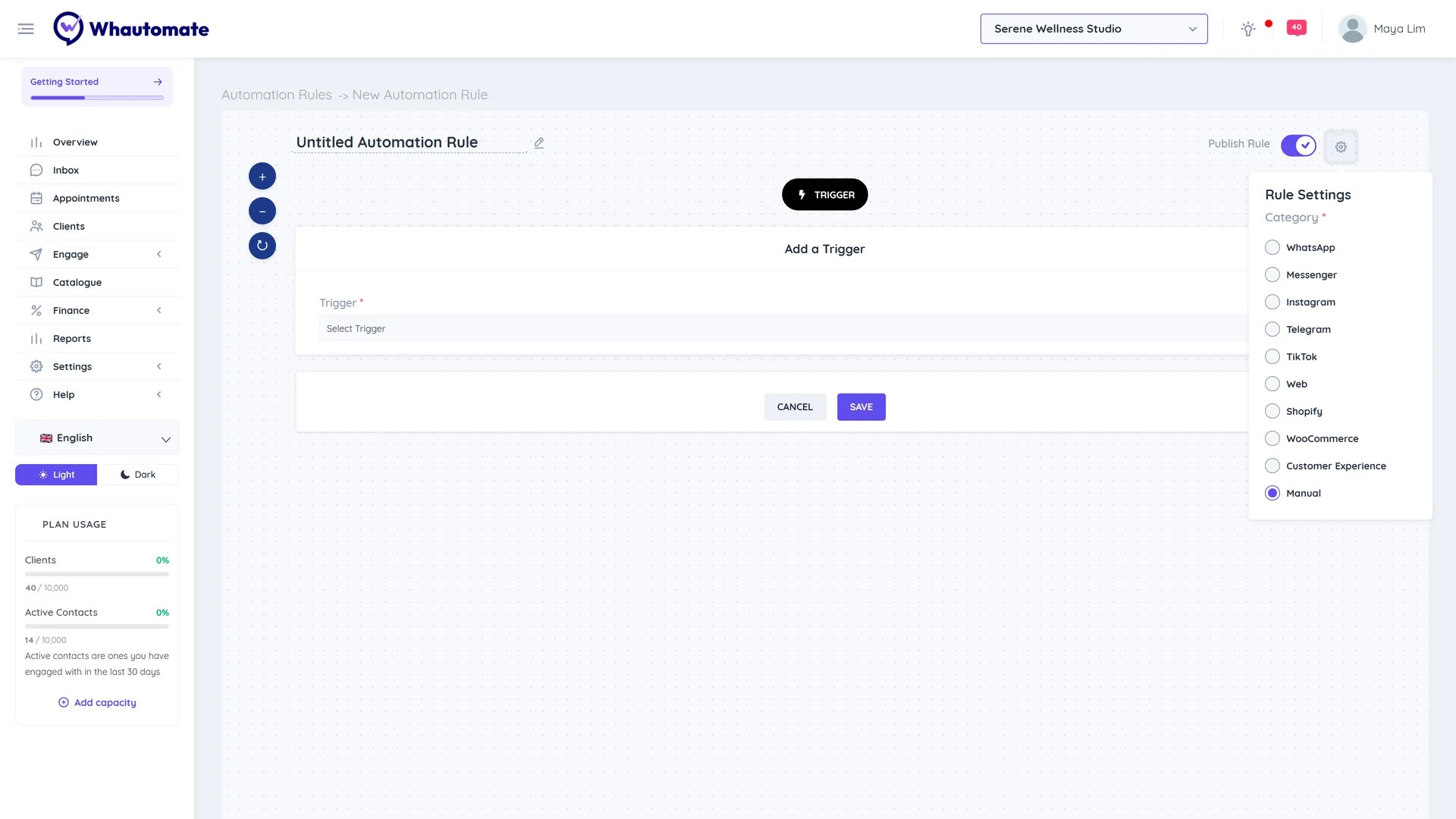Zoom out with the minus button
This screenshot has height=819, width=1456.
tap(262, 212)
